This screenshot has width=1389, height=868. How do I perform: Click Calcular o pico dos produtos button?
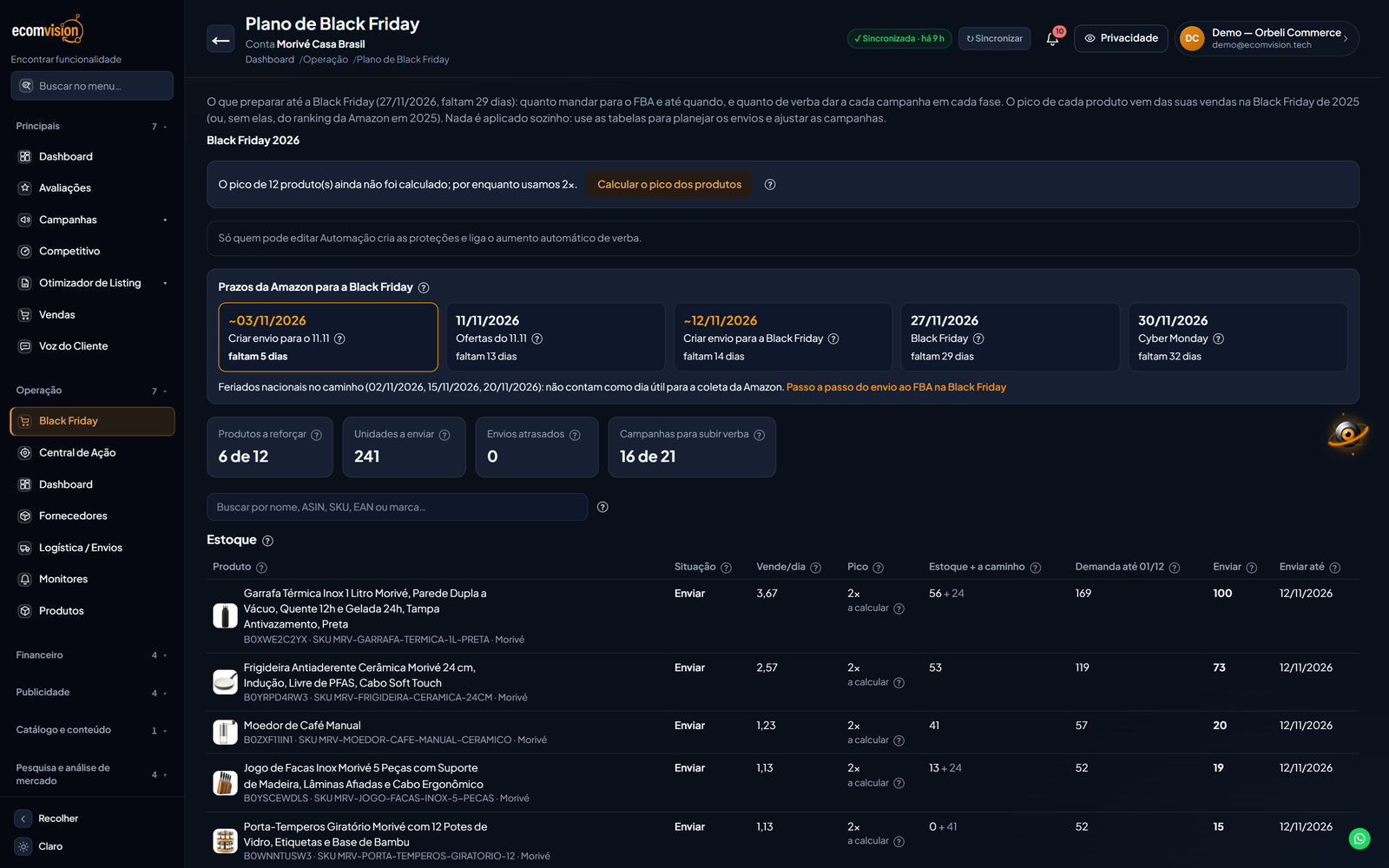669,184
